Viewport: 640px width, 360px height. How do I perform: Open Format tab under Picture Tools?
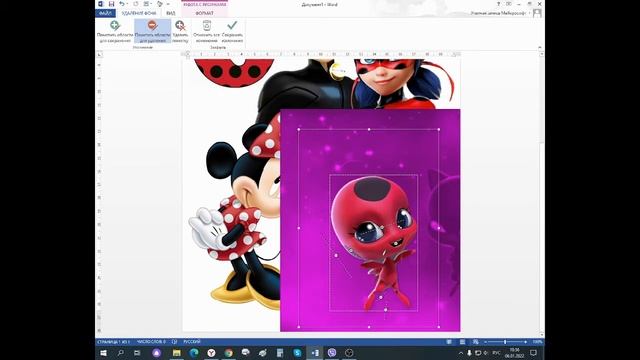pyautogui.click(x=204, y=13)
